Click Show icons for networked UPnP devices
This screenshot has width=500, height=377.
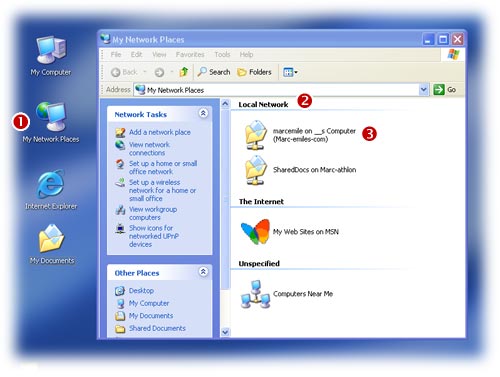154,236
